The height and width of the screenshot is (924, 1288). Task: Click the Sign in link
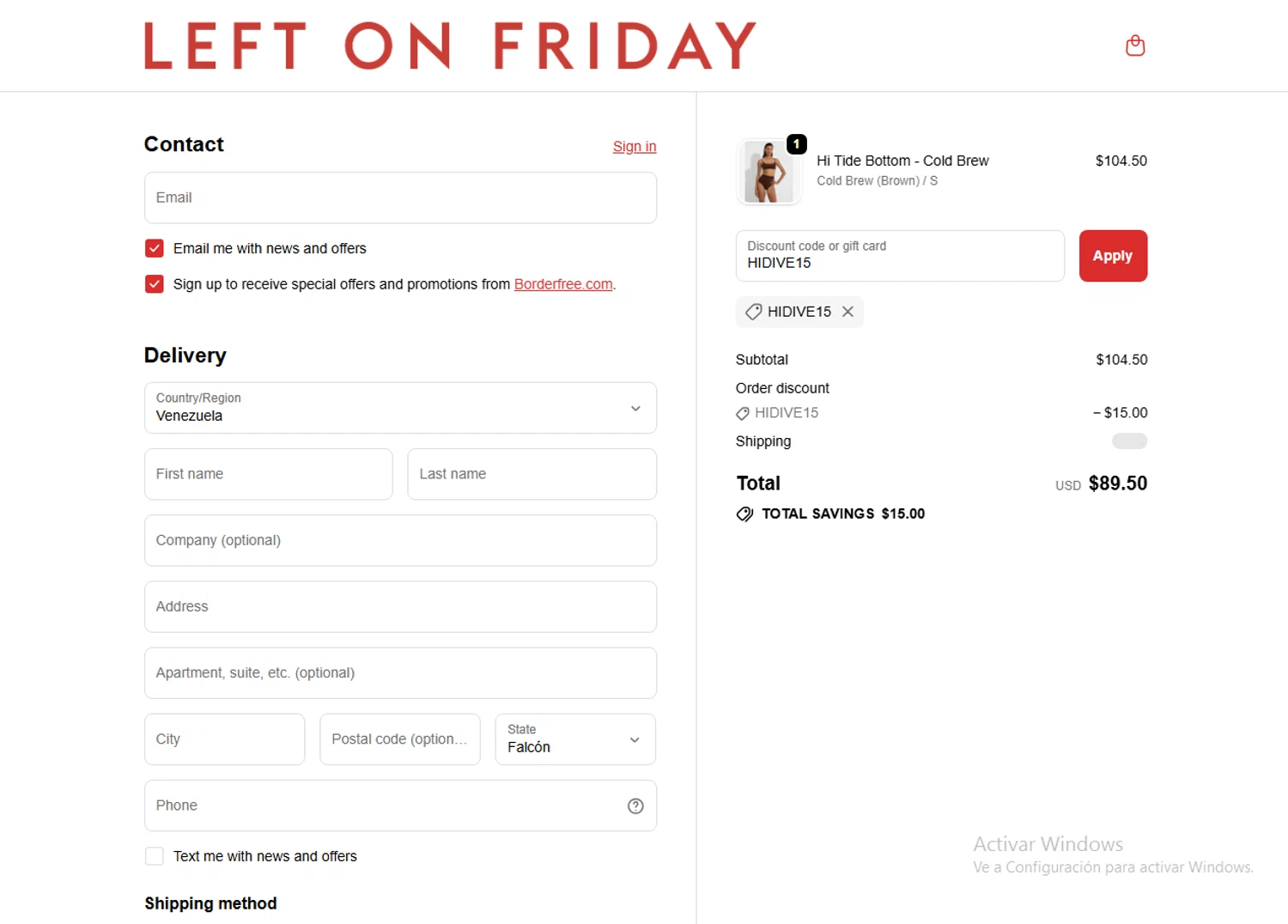coord(634,147)
